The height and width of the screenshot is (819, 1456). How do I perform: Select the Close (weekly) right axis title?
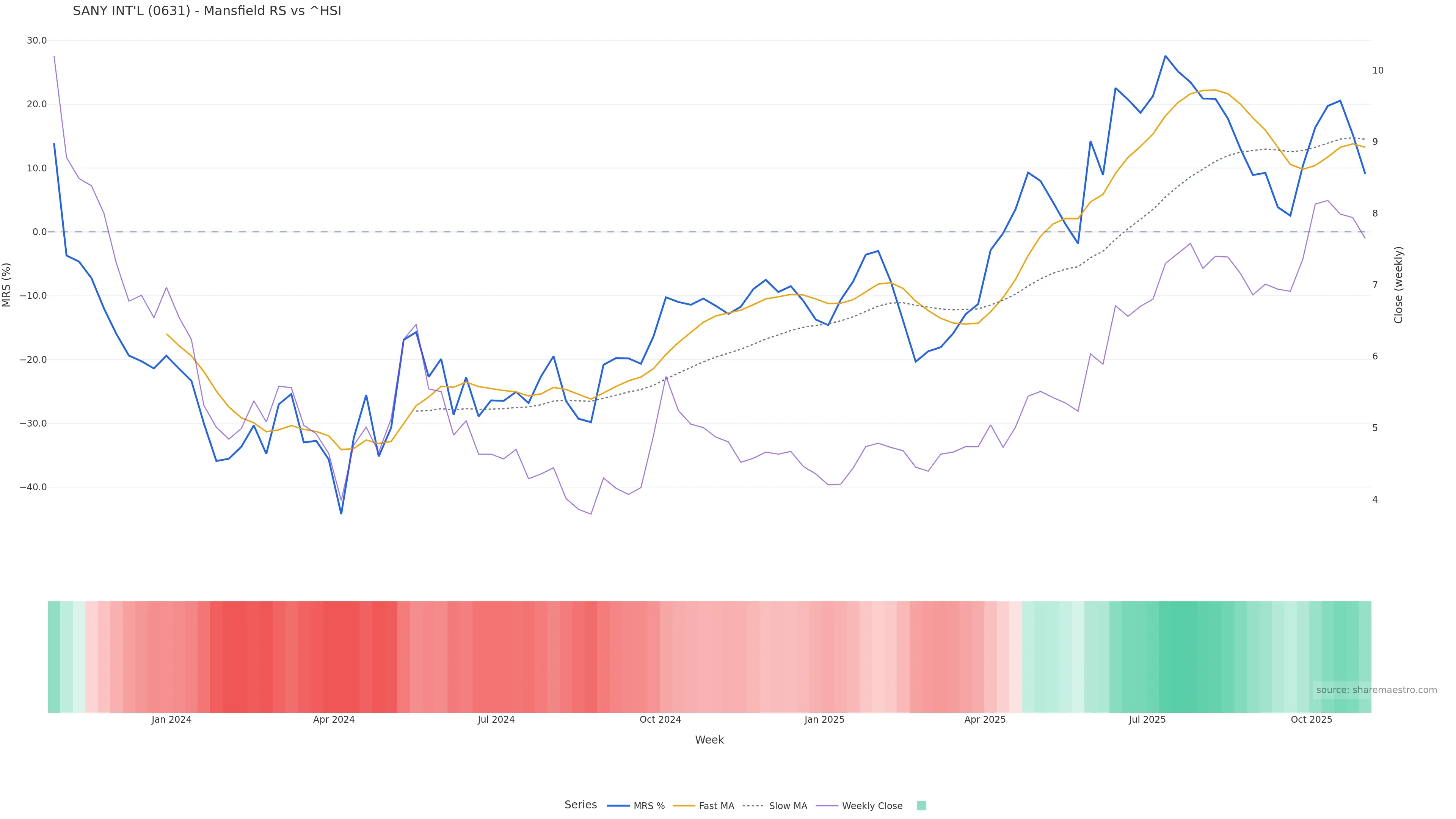[1398, 285]
